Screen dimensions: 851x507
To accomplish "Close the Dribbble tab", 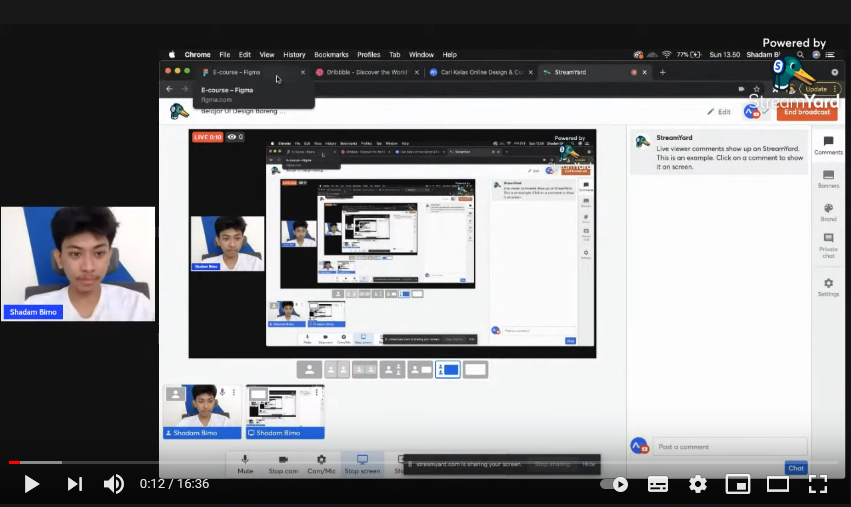I will tap(416, 72).
